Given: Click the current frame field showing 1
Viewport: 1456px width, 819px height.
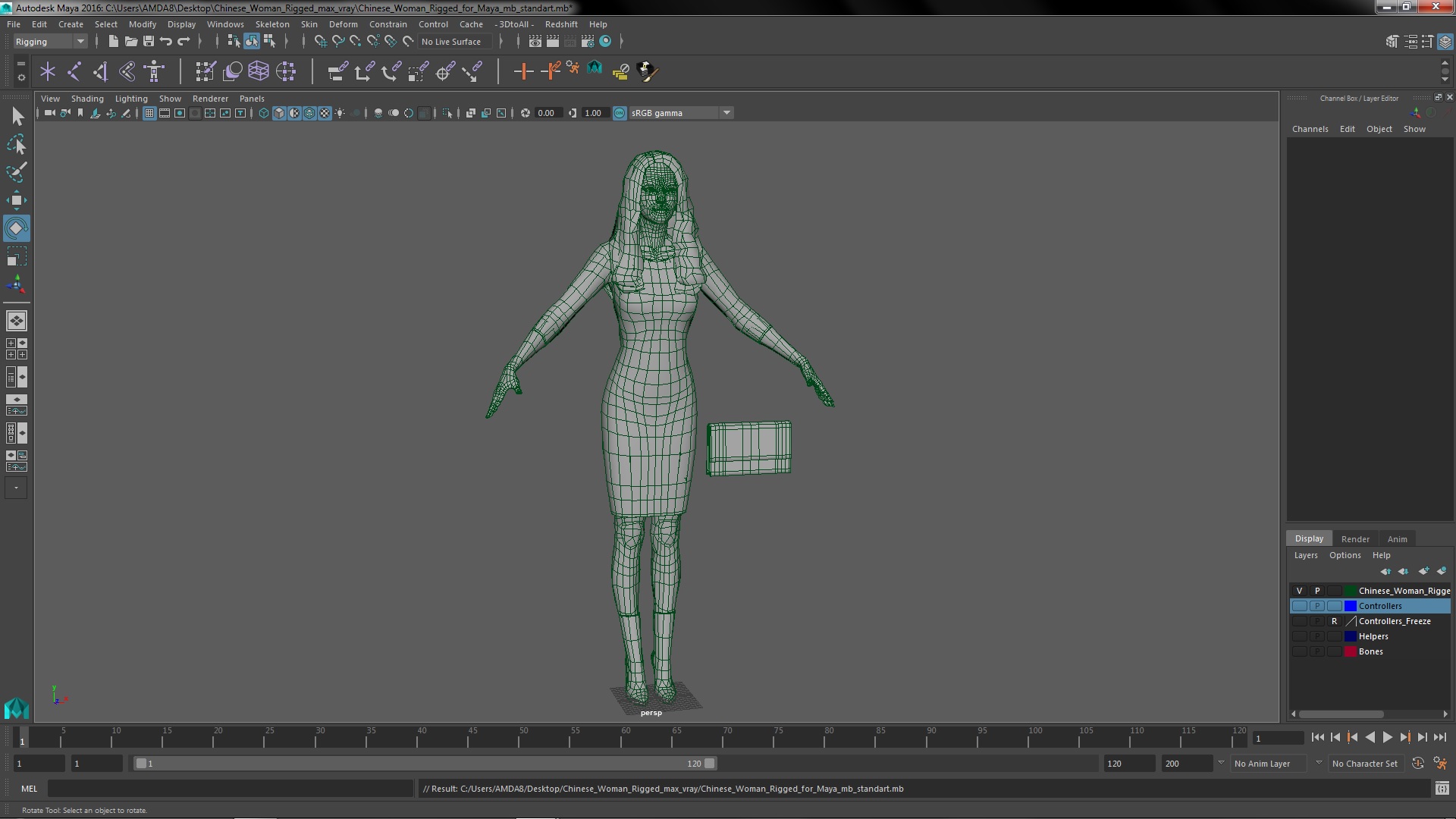Looking at the screenshot, I should click(x=1278, y=738).
